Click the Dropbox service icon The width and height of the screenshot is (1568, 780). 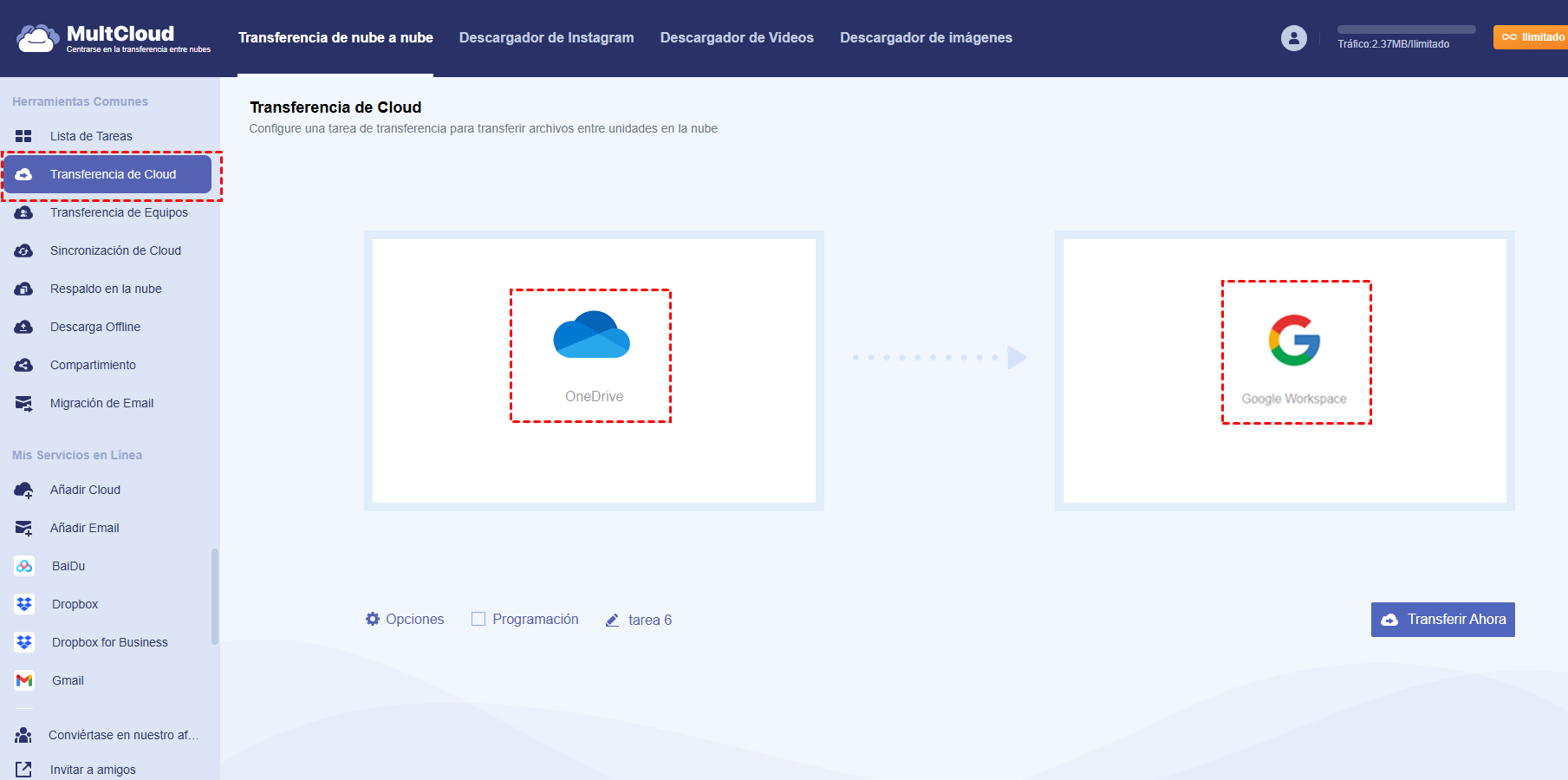[x=24, y=604]
